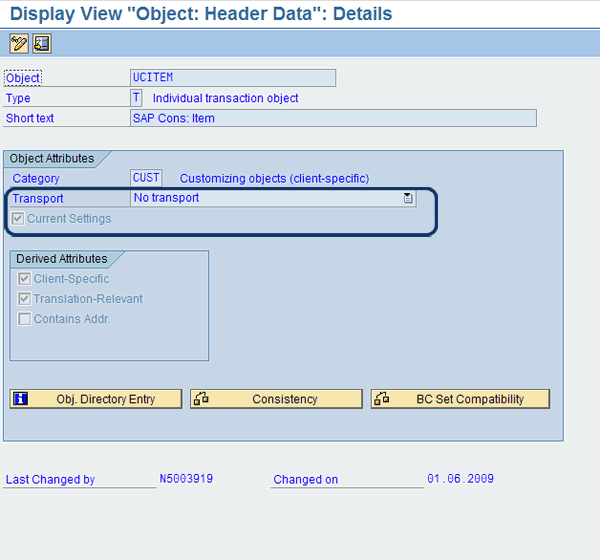The height and width of the screenshot is (560, 600).
Task: Click 'Individual transaction object' description text
Action: tap(225, 98)
